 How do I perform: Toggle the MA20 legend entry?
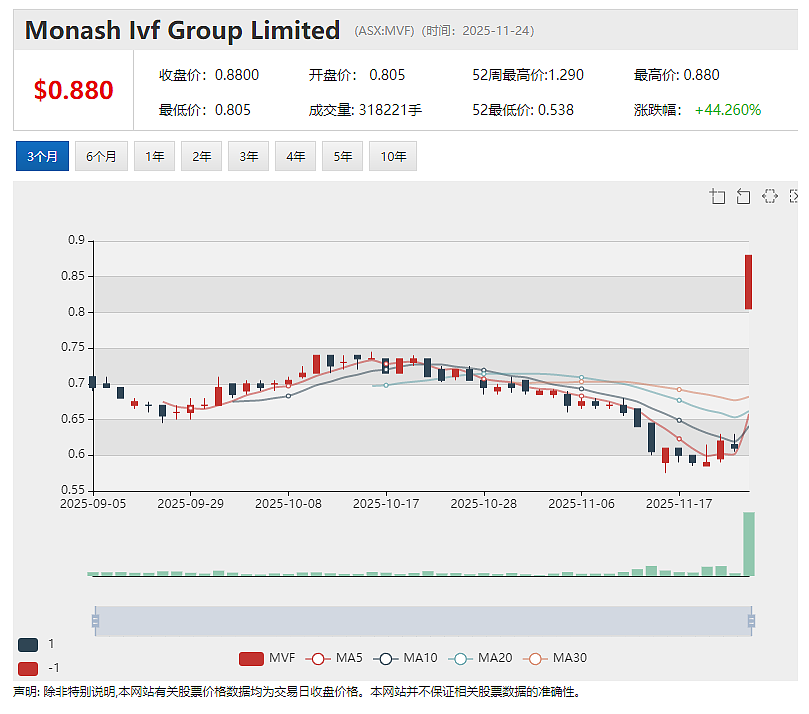click(x=480, y=658)
